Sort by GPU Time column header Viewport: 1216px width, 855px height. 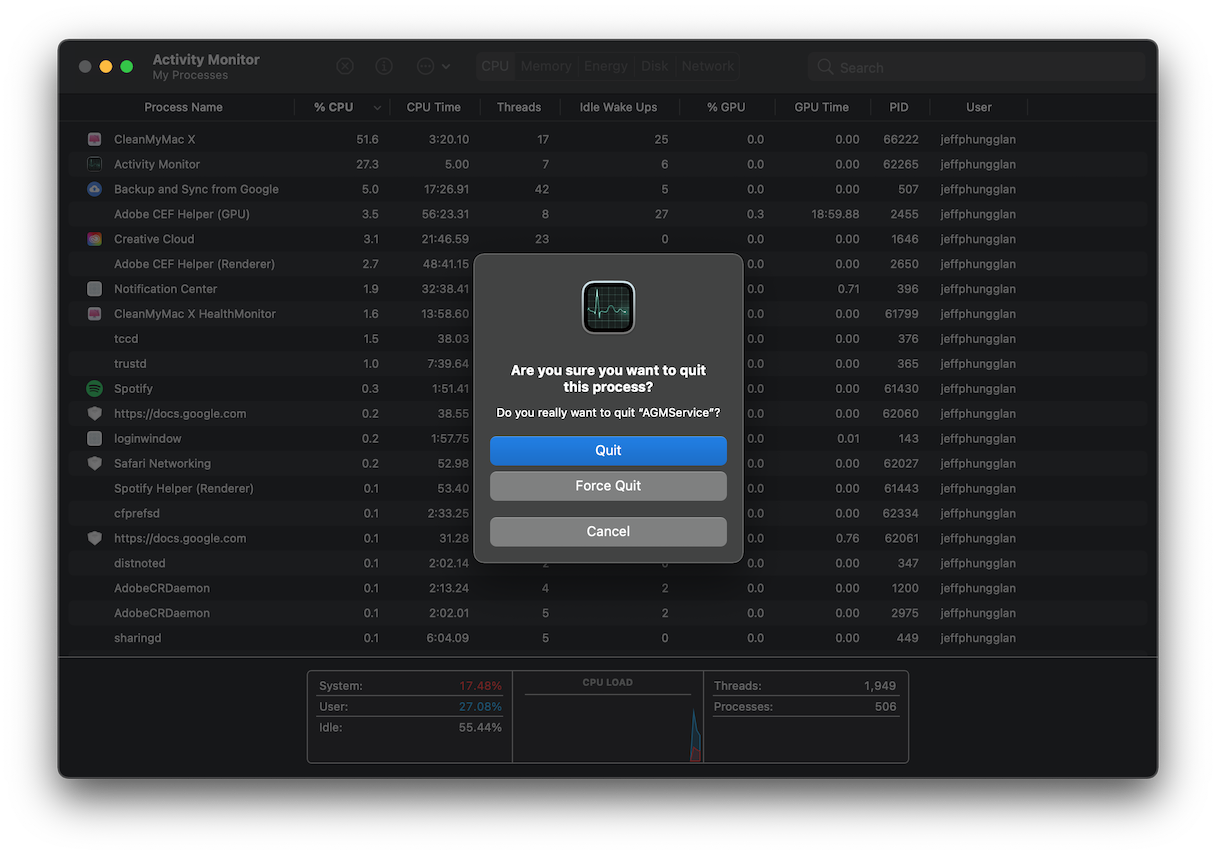click(x=822, y=107)
